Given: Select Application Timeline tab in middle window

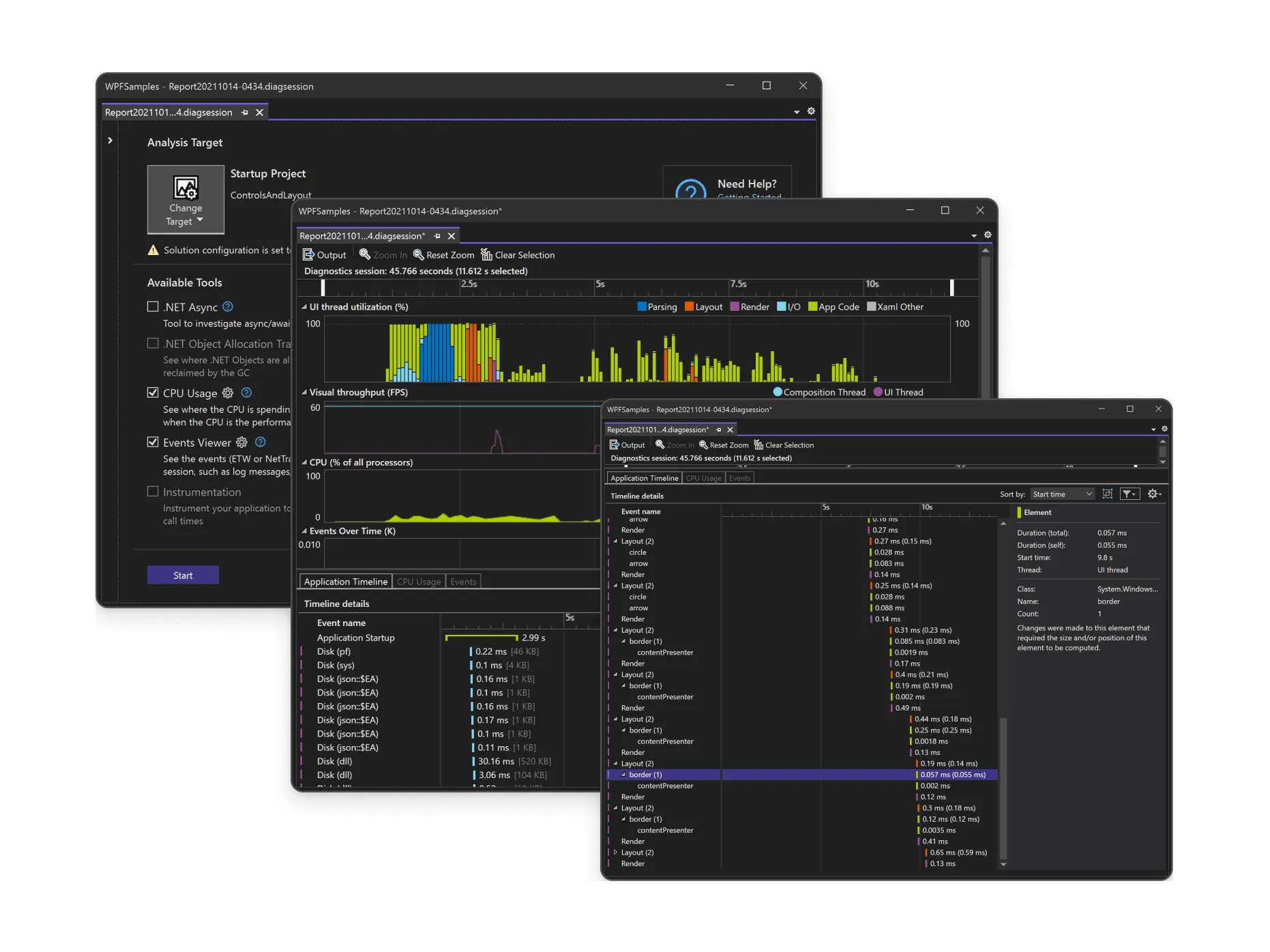Looking at the screenshot, I should pos(346,582).
